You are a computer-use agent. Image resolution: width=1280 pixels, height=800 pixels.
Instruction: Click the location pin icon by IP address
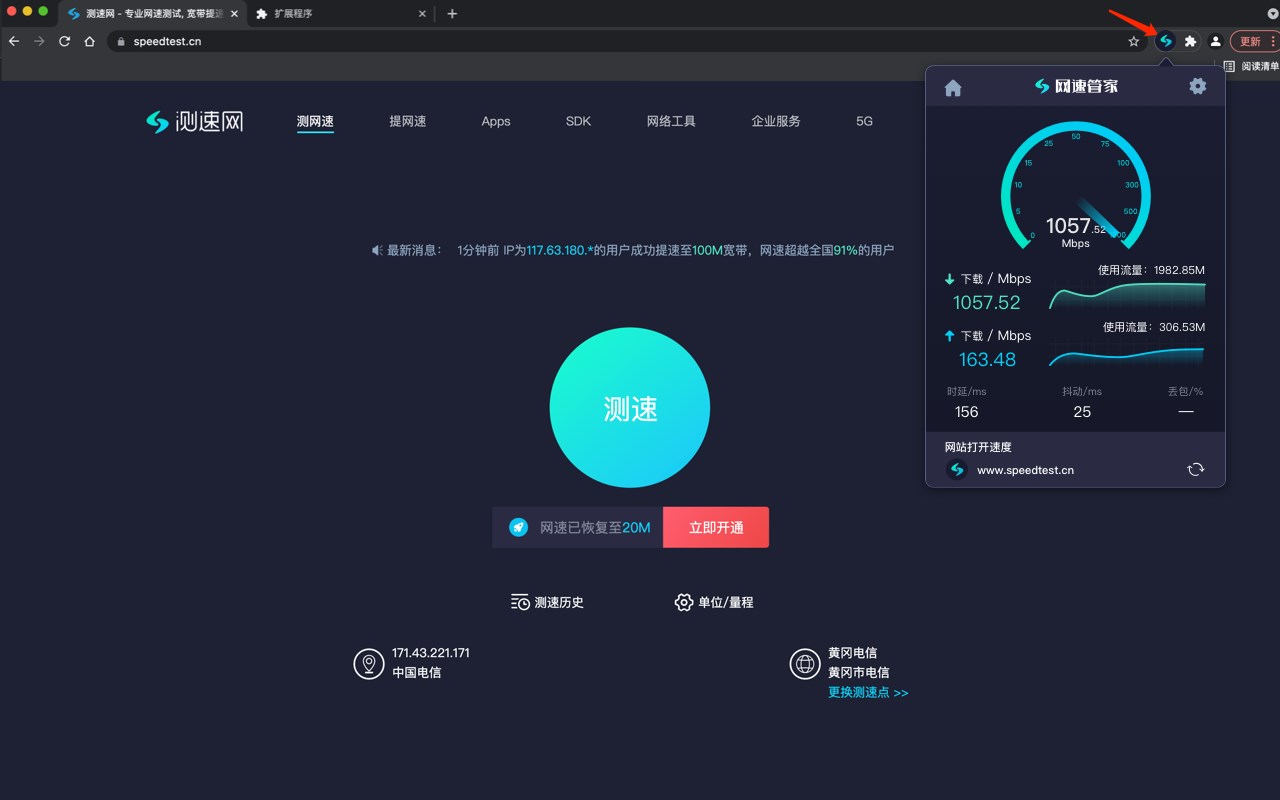369,663
